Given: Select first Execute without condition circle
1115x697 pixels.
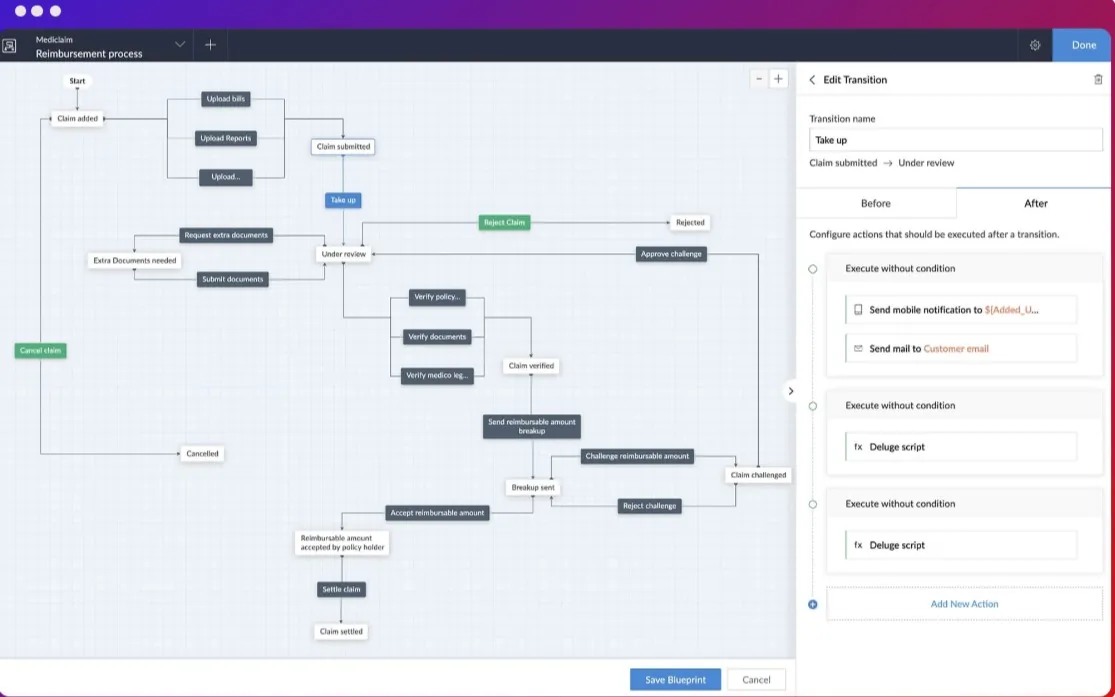Looking at the screenshot, I should (813, 269).
